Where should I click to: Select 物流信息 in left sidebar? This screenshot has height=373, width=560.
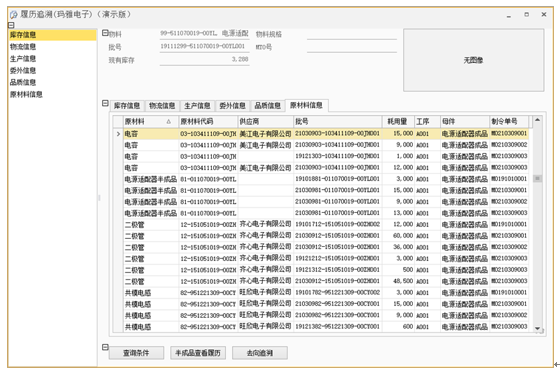tap(23, 47)
